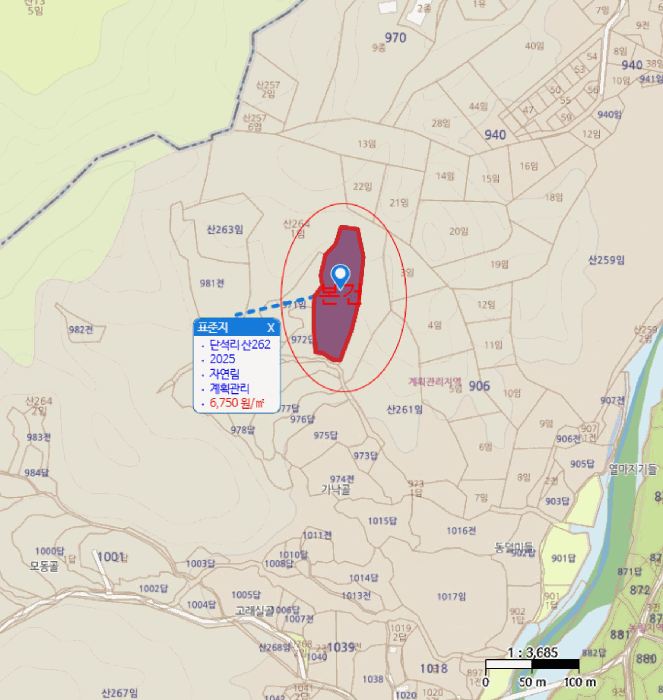Click parcel label 18임
The image size is (663, 700).
[554, 197]
